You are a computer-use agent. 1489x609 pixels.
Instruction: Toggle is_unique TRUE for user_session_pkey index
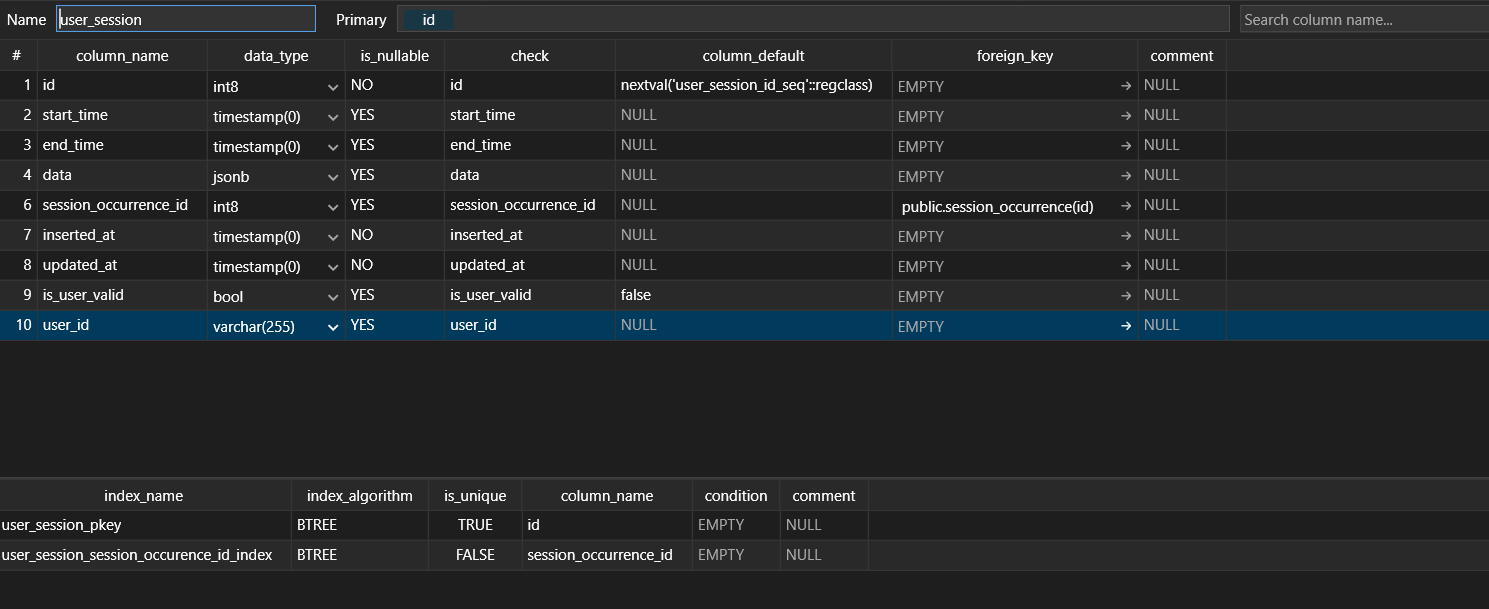pos(475,525)
